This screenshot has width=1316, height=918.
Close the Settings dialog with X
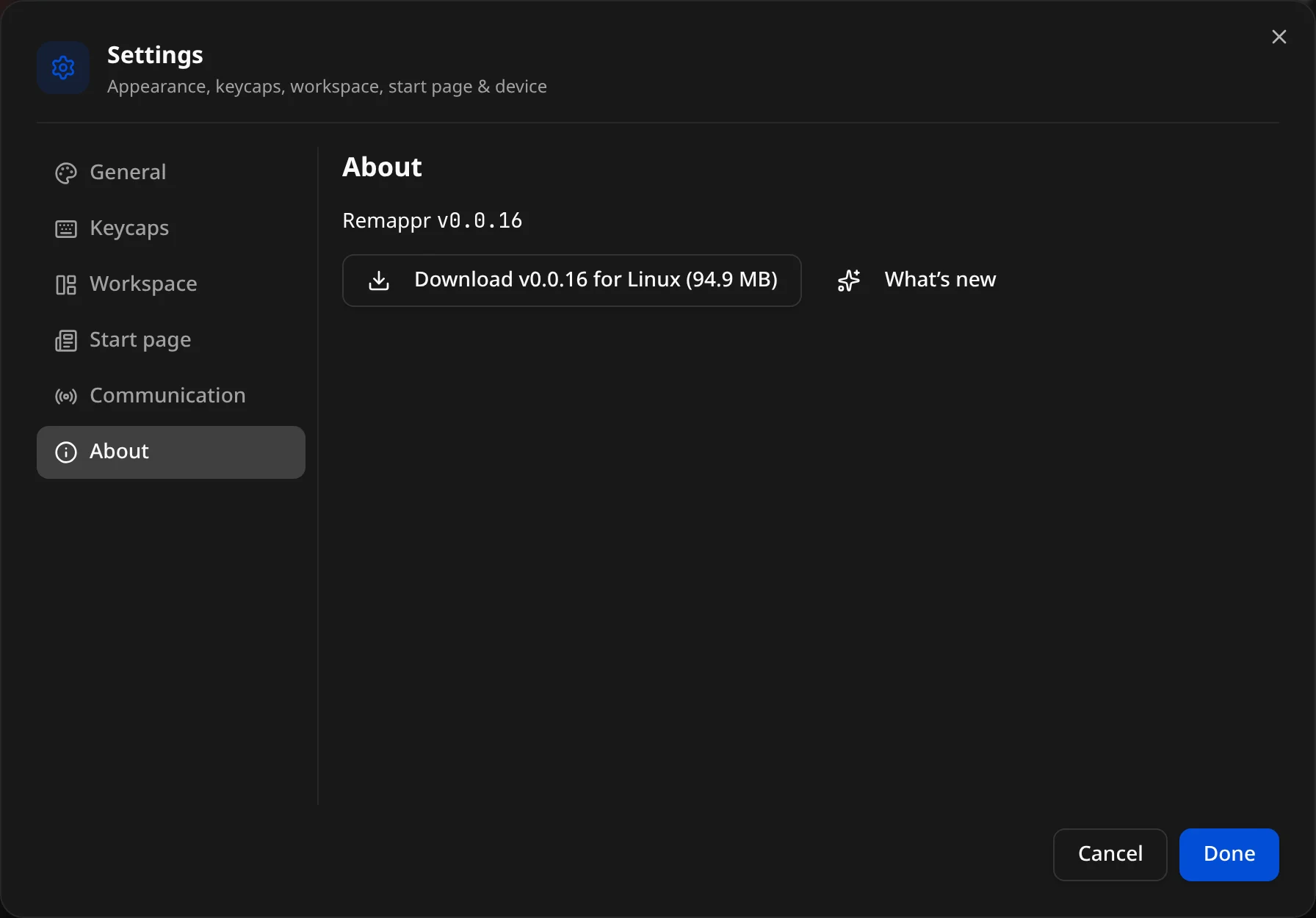[1279, 37]
